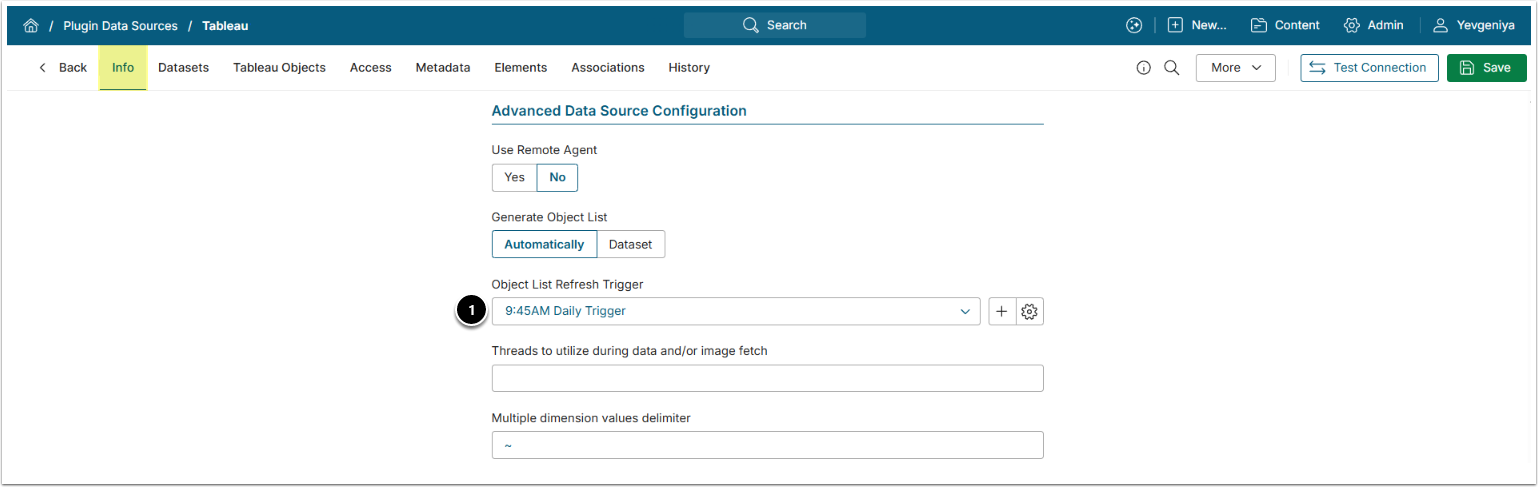
Task: Open the Tableau Objects tab
Action: (x=279, y=68)
